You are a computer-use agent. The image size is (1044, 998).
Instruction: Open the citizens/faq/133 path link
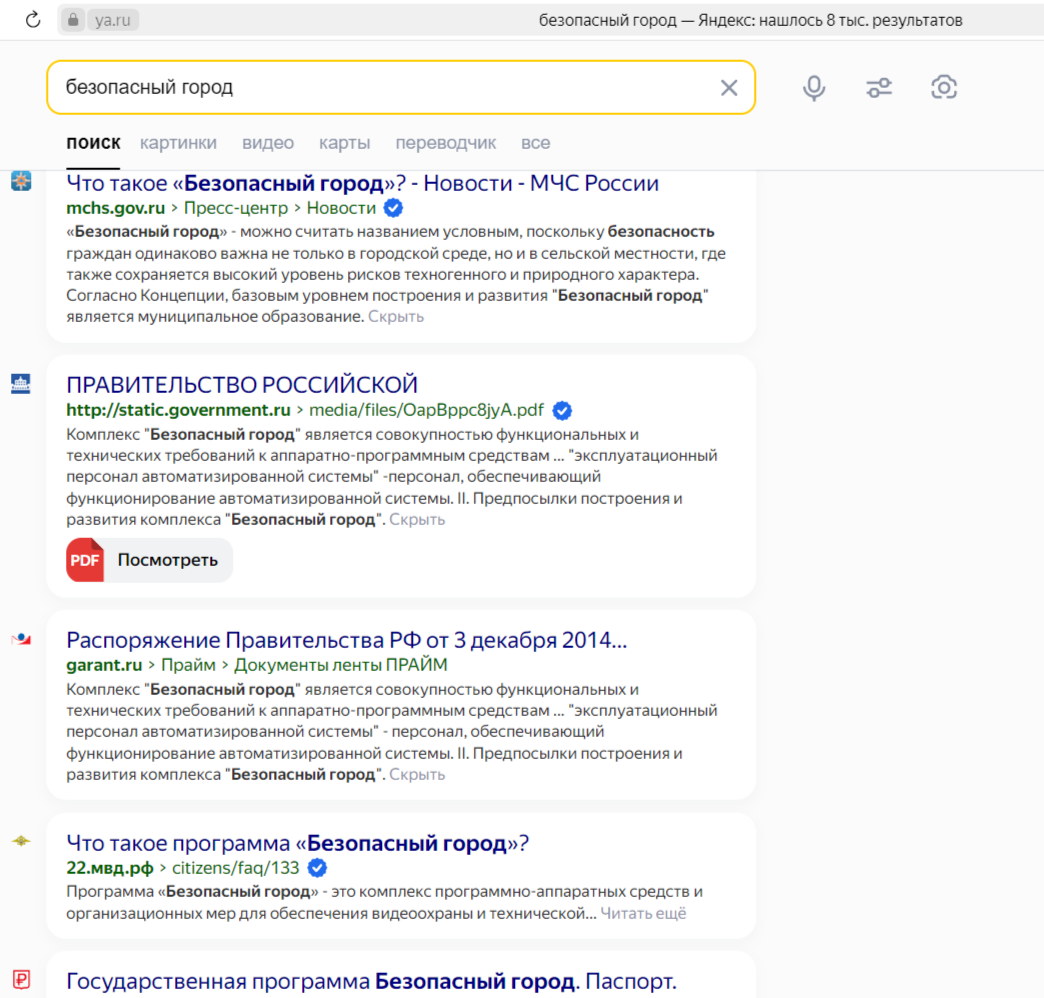(236, 868)
